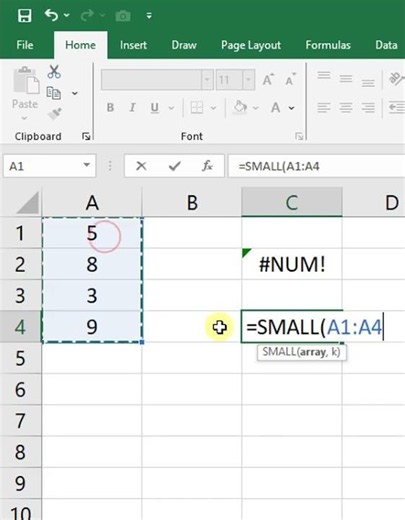Click the formula bar showing =SMALL(A1:A4
This screenshot has height=520, width=405.
(x=316, y=166)
